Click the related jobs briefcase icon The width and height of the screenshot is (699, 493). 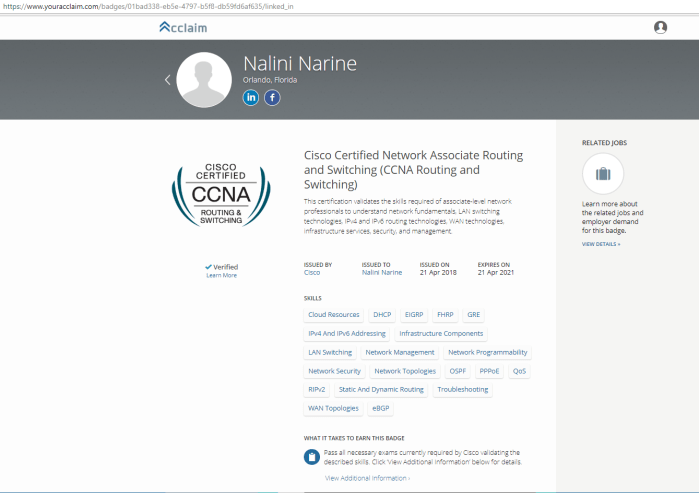click(602, 174)
